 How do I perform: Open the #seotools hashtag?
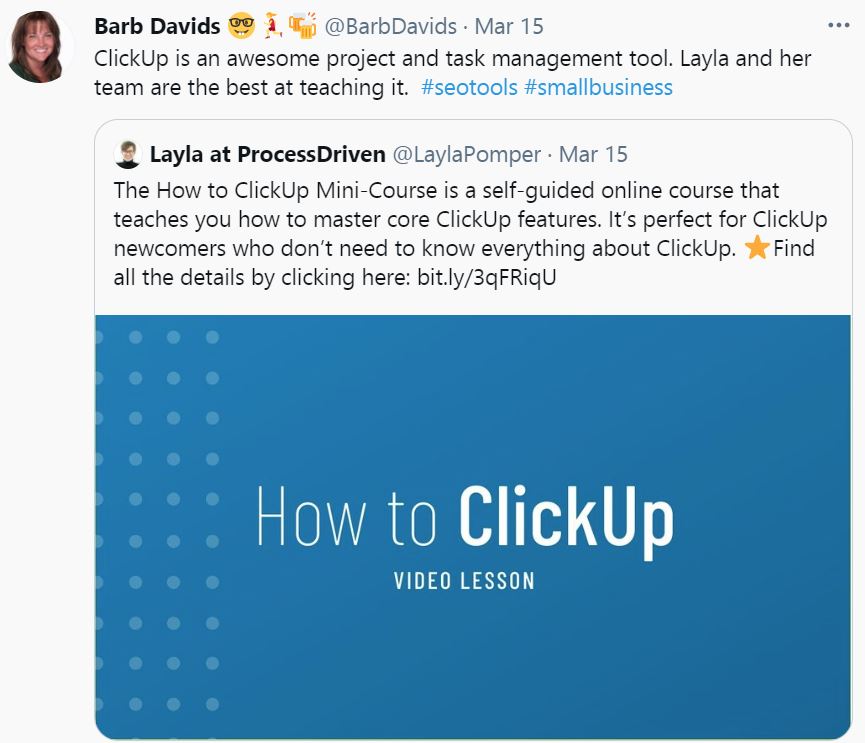pyautogui.click(x=469, y=88)
